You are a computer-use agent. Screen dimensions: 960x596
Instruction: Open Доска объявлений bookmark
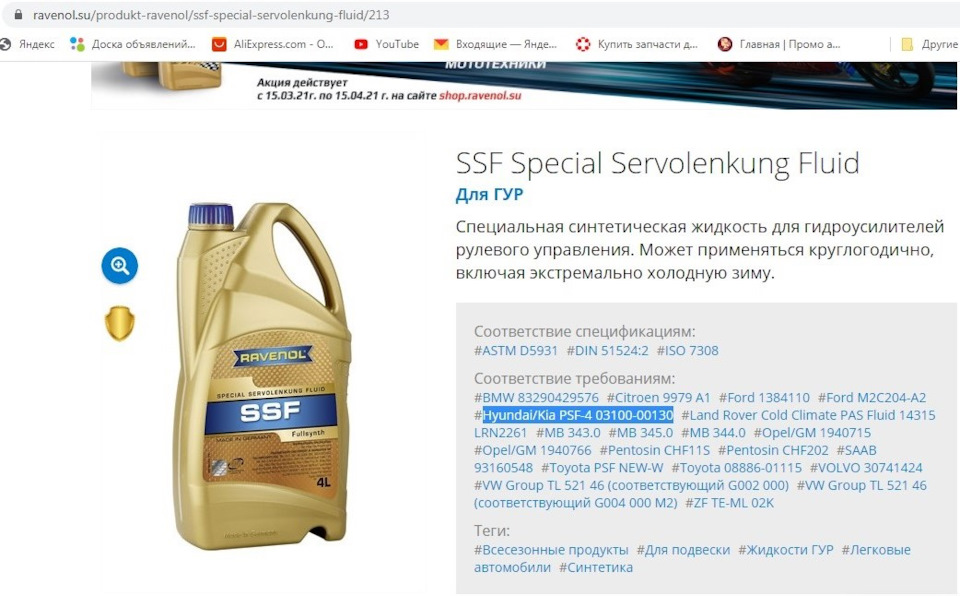tap(132, 44)
